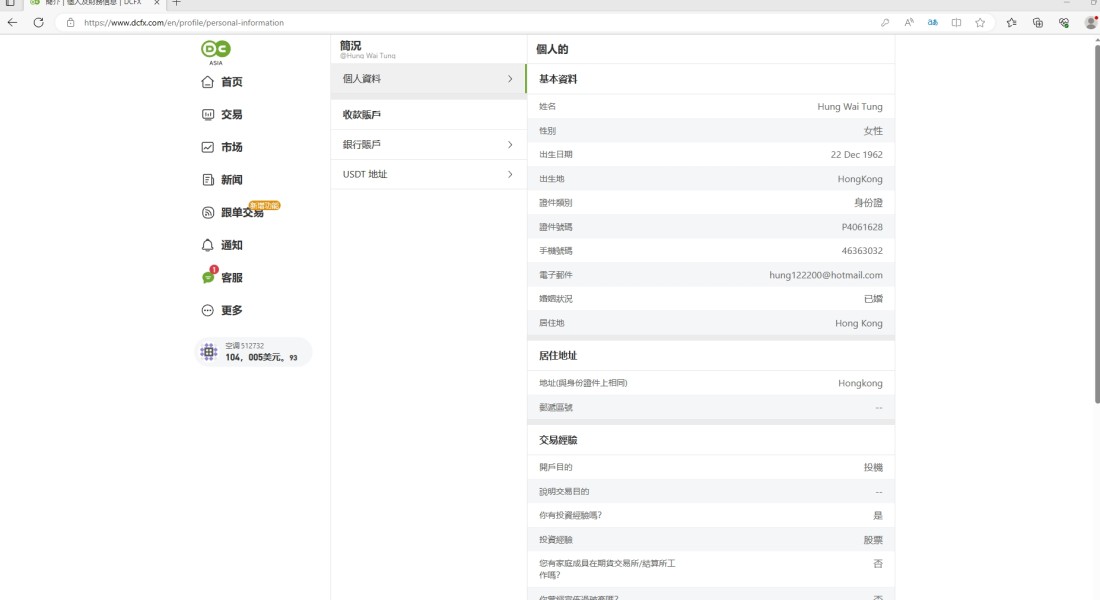
Task: Expand USDT 地址 chevron arrow
Action: [x=510, y=174]
